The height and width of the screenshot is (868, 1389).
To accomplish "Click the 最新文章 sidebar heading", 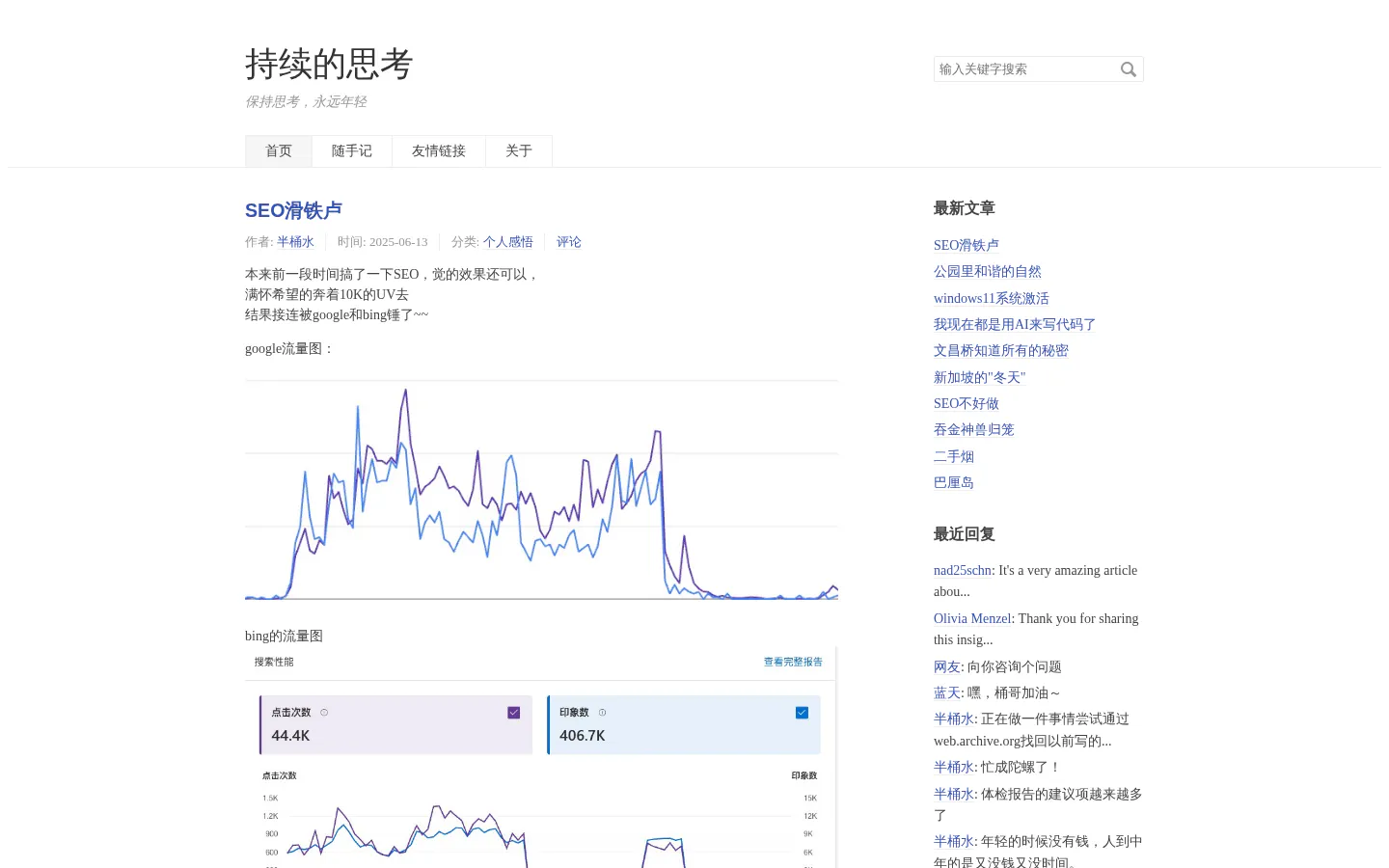I will 965,208.
